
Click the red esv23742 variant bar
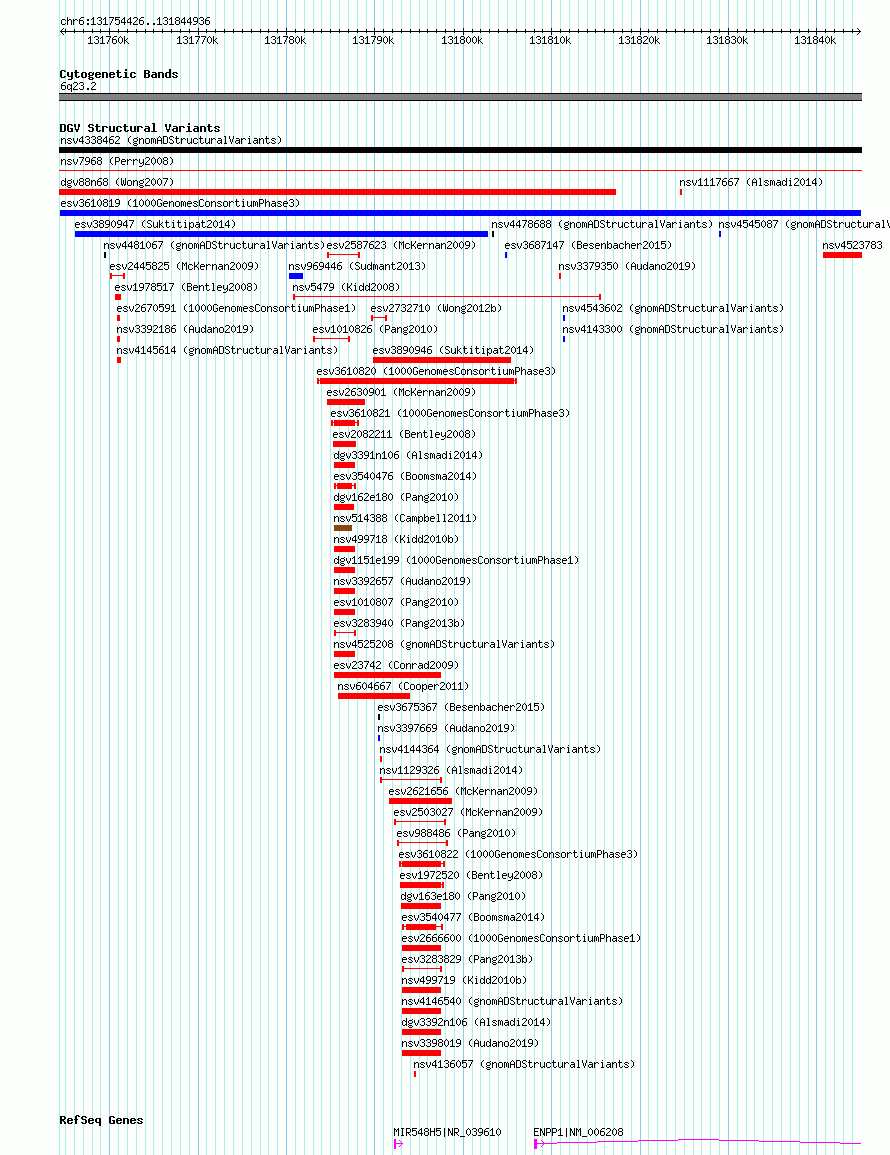388,675
